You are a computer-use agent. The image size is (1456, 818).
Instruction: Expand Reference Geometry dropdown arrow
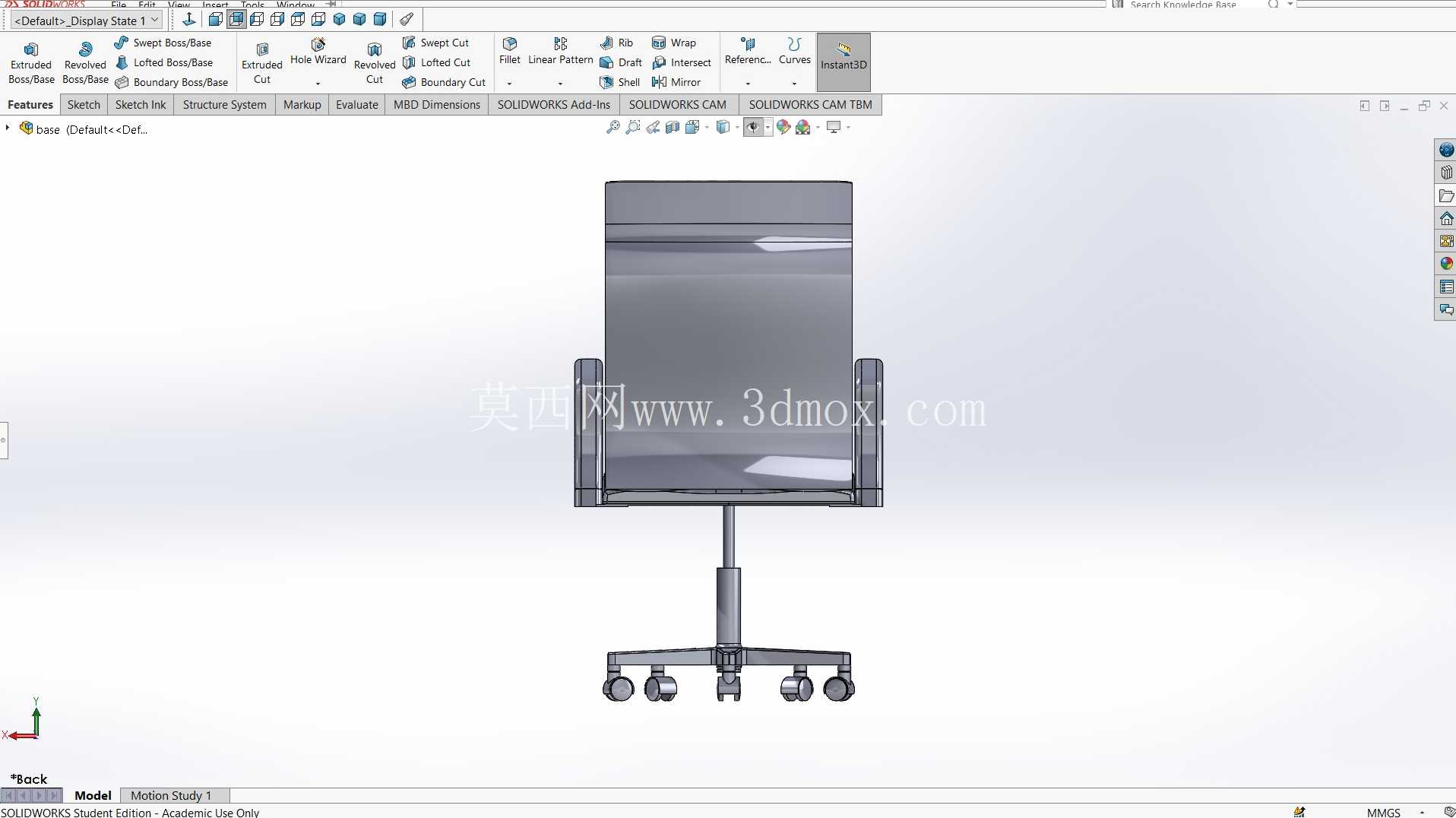click(x=748, y=84)
